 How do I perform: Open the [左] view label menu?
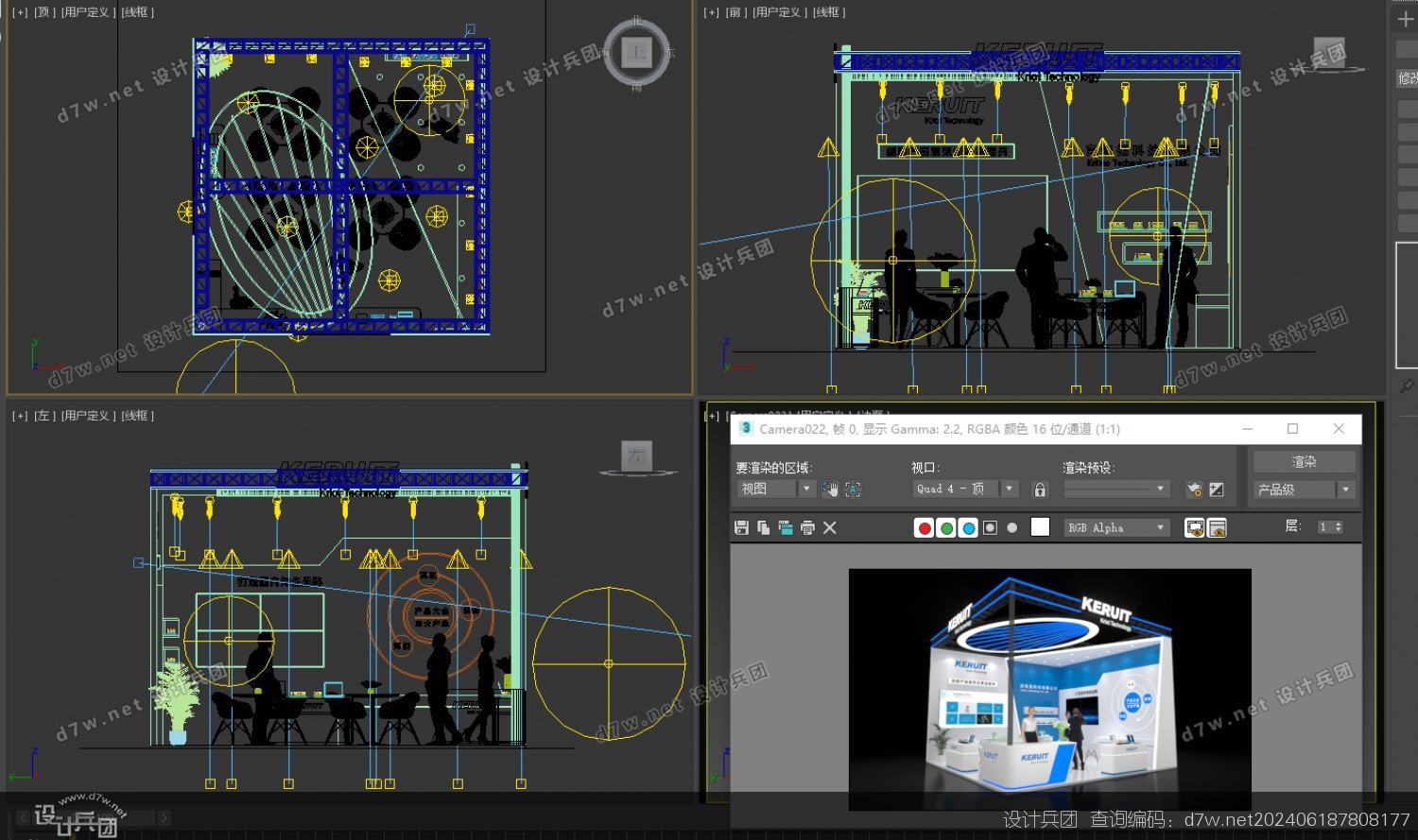click(x=45, y=416)
